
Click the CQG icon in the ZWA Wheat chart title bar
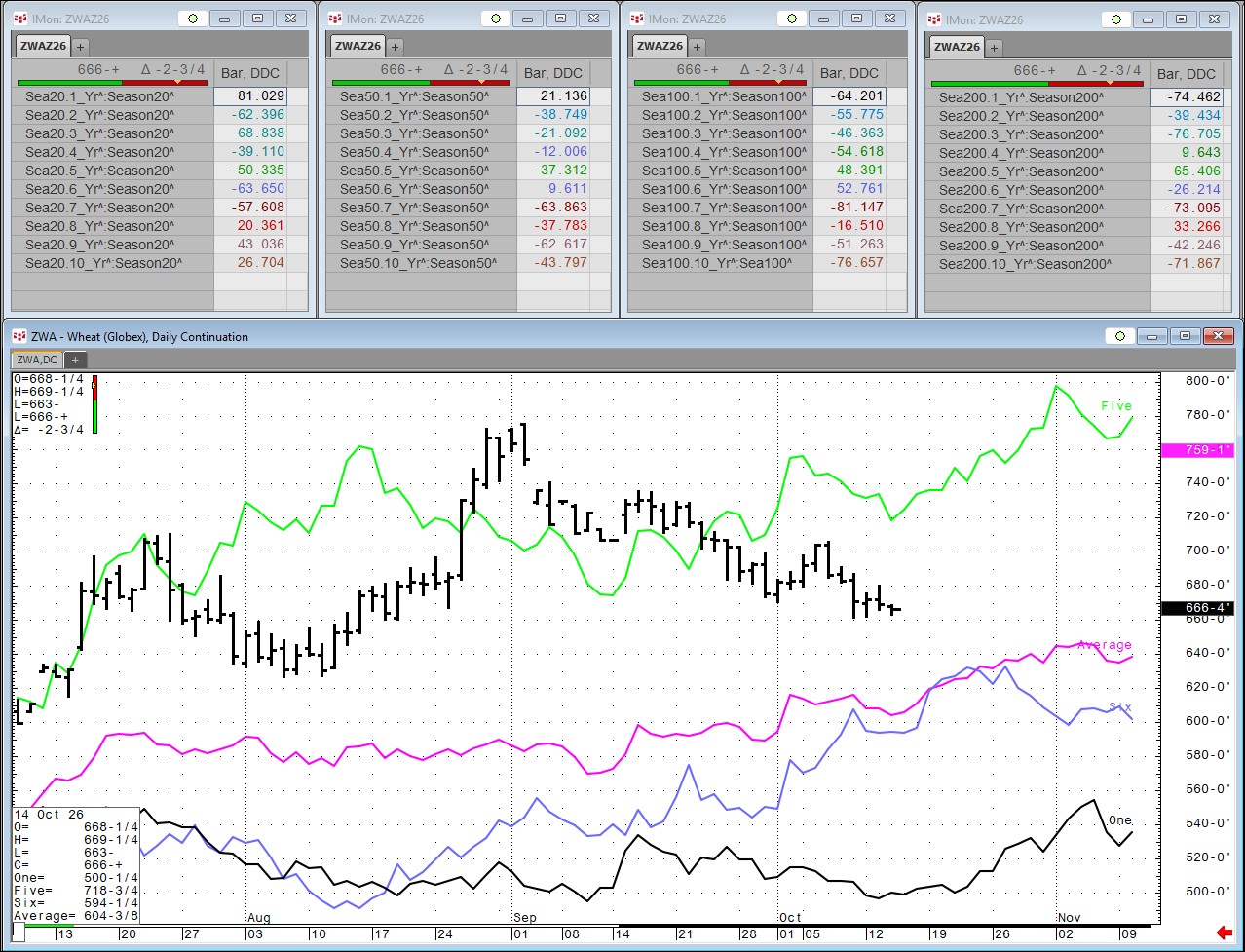[19, 336]
